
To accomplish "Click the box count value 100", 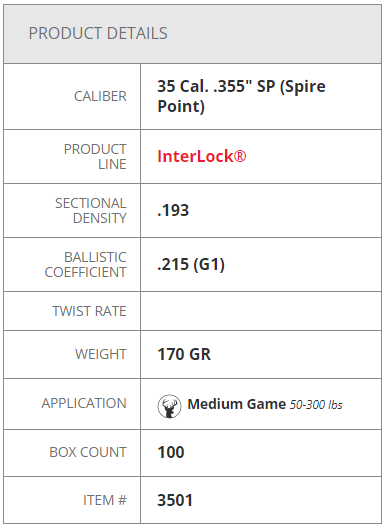I will pos(171,453).
